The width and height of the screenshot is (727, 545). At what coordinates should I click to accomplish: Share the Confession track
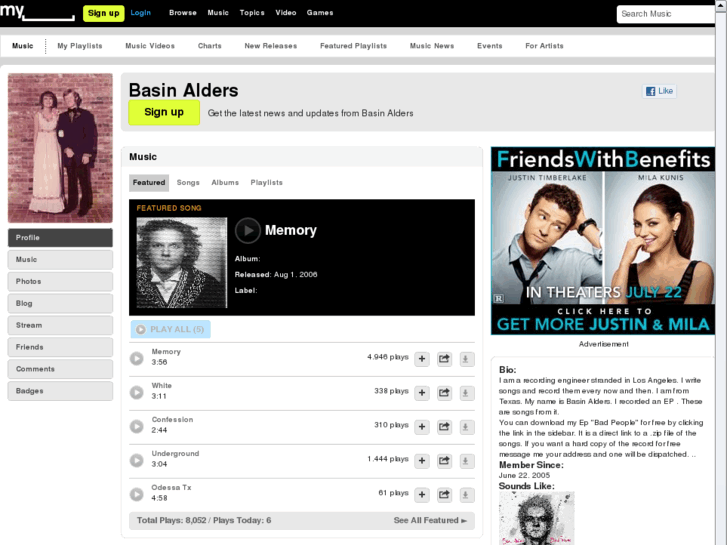pos(444,426)
